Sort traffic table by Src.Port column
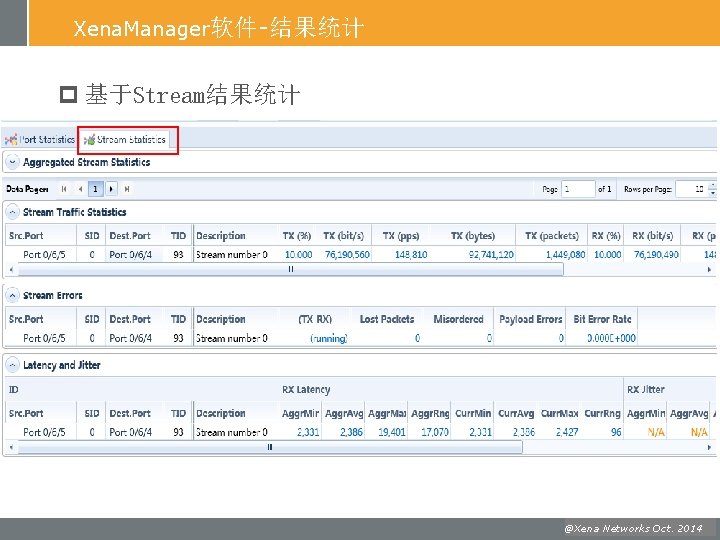This screenshot has width=720, height=540. (x=40, y=236)
